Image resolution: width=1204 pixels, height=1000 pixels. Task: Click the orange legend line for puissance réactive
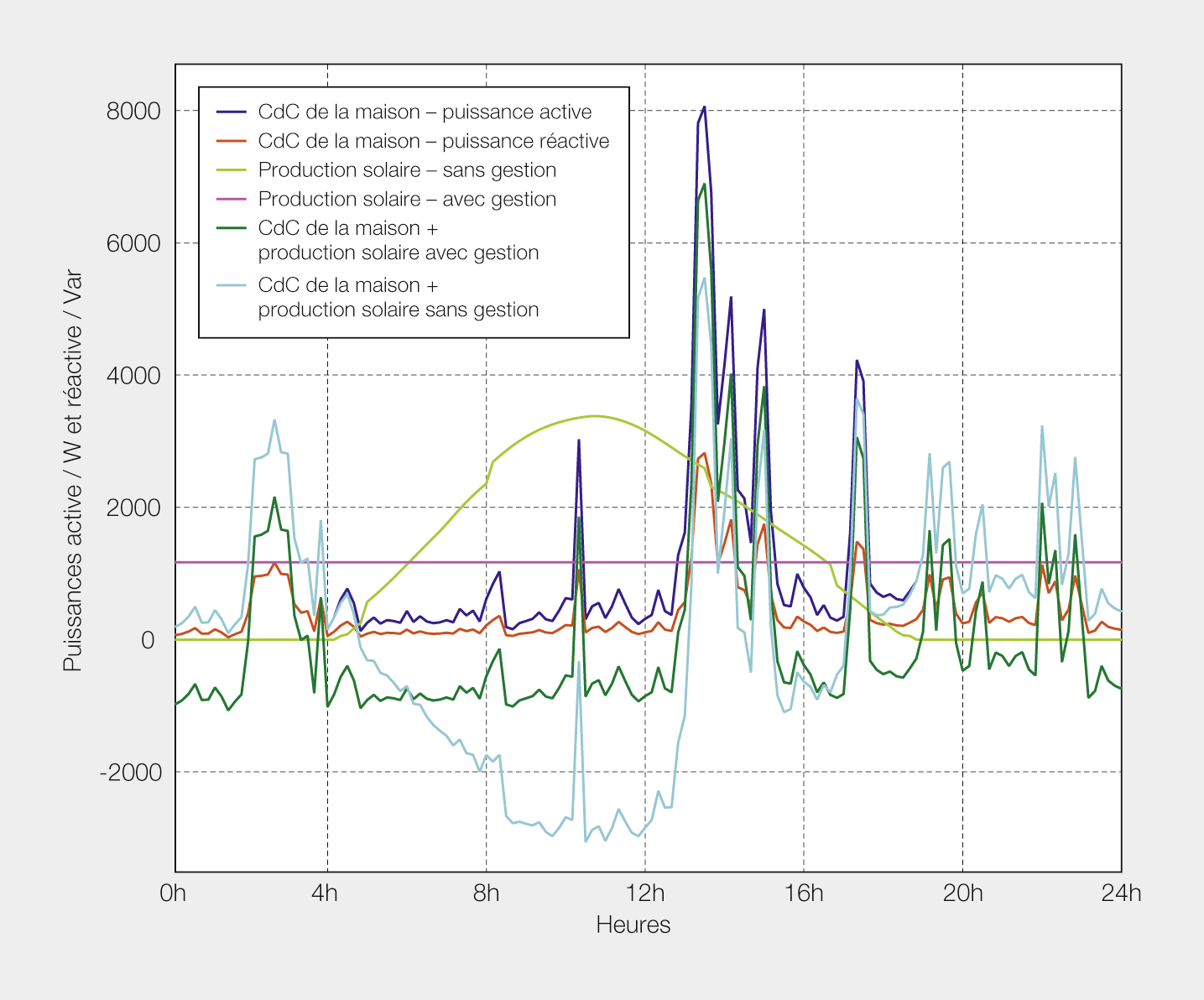(x=231, y=141)
